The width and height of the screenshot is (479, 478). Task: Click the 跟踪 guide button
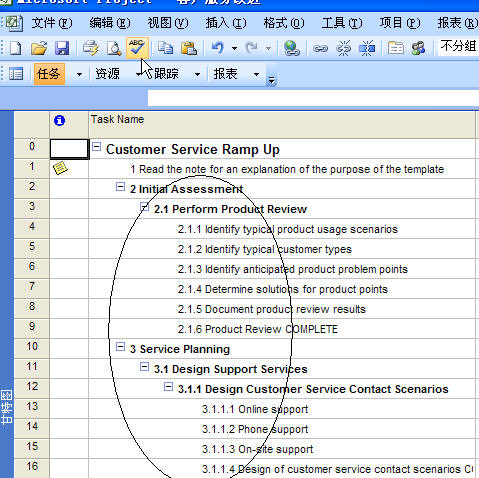pos(166,74)
